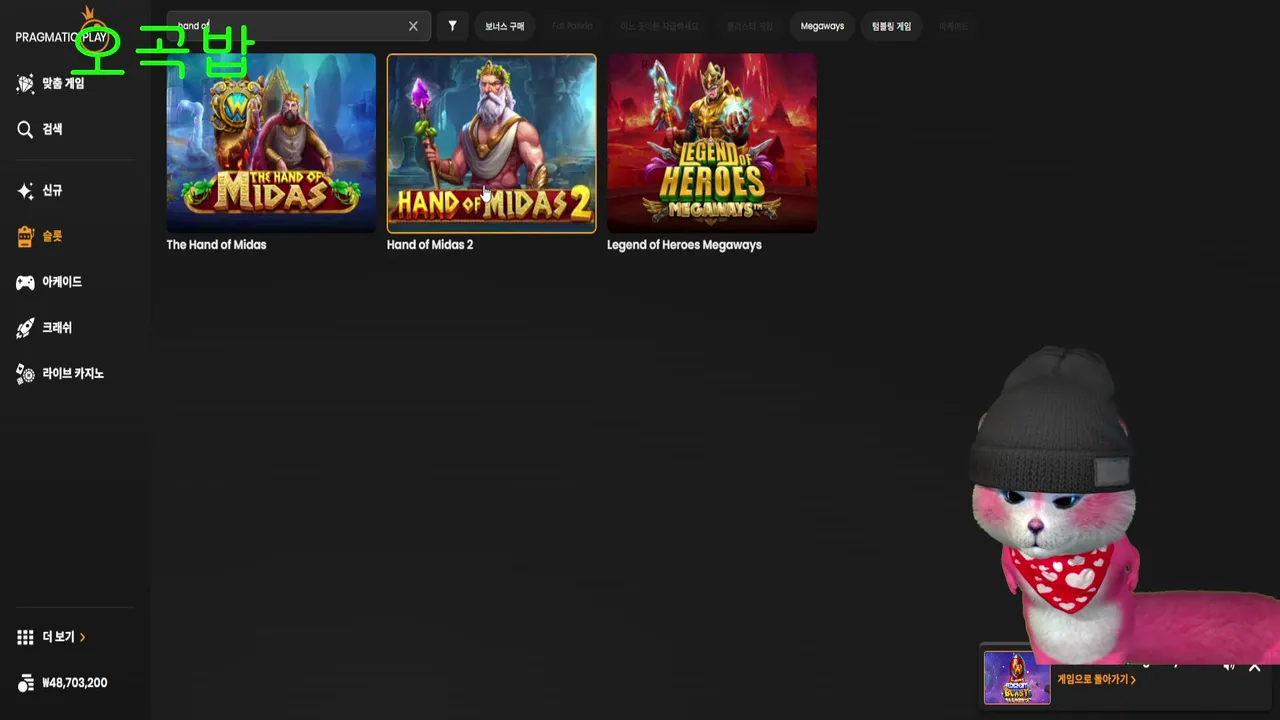The image size is (1280, 720).
Task: Open the filter funnel icon
Action: tap(452, 26)
